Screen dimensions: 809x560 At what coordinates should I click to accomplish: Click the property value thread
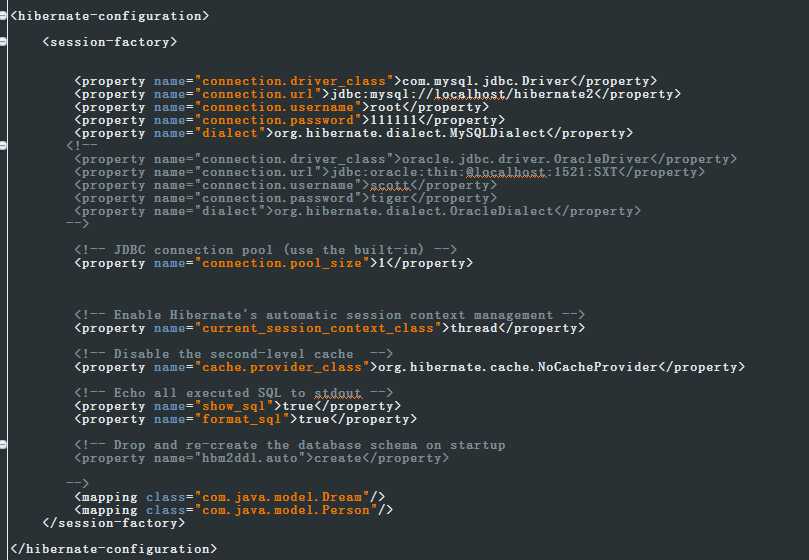click(474, 328)
